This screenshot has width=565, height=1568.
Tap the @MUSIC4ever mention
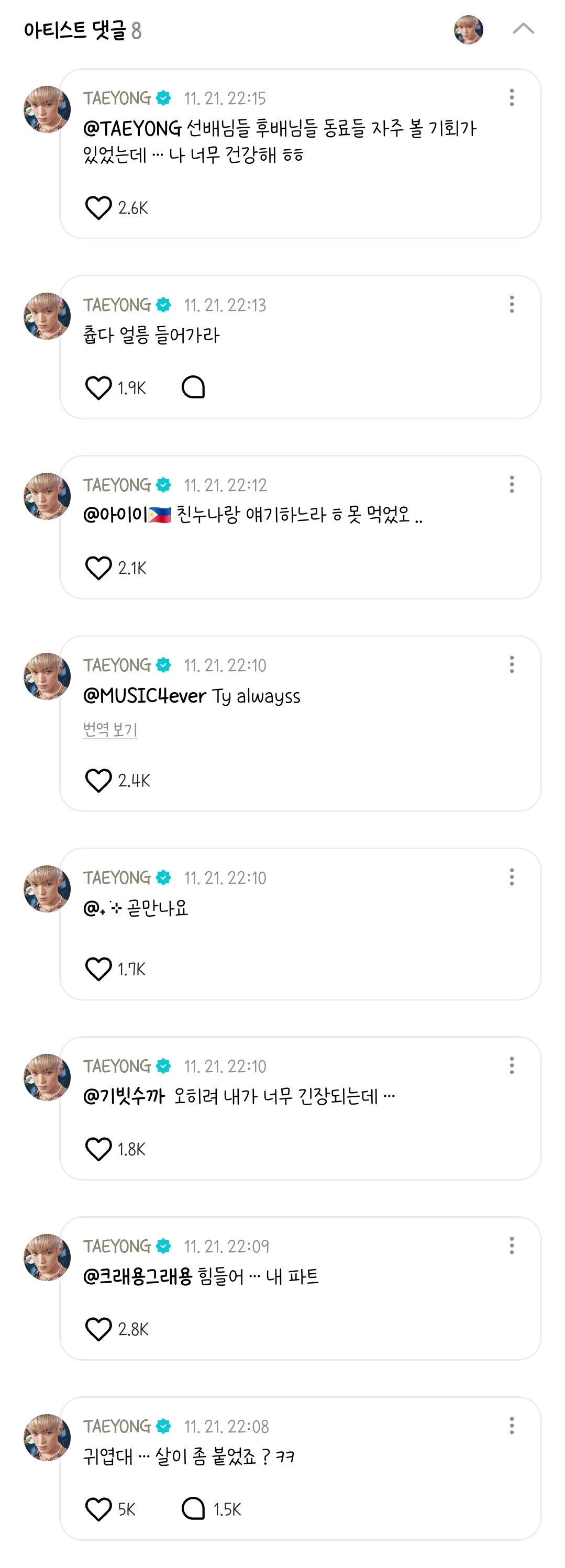145,696
